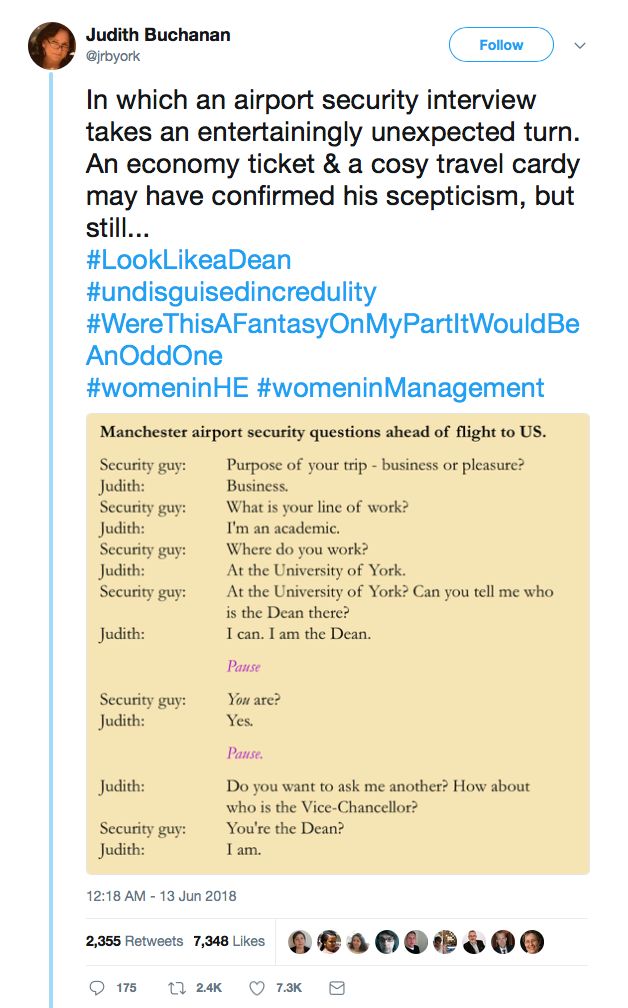The width and height of the screenshot is (628, 1008).
Task: Enlarge the airport security transcript image
Action: [x=338, y=643]
